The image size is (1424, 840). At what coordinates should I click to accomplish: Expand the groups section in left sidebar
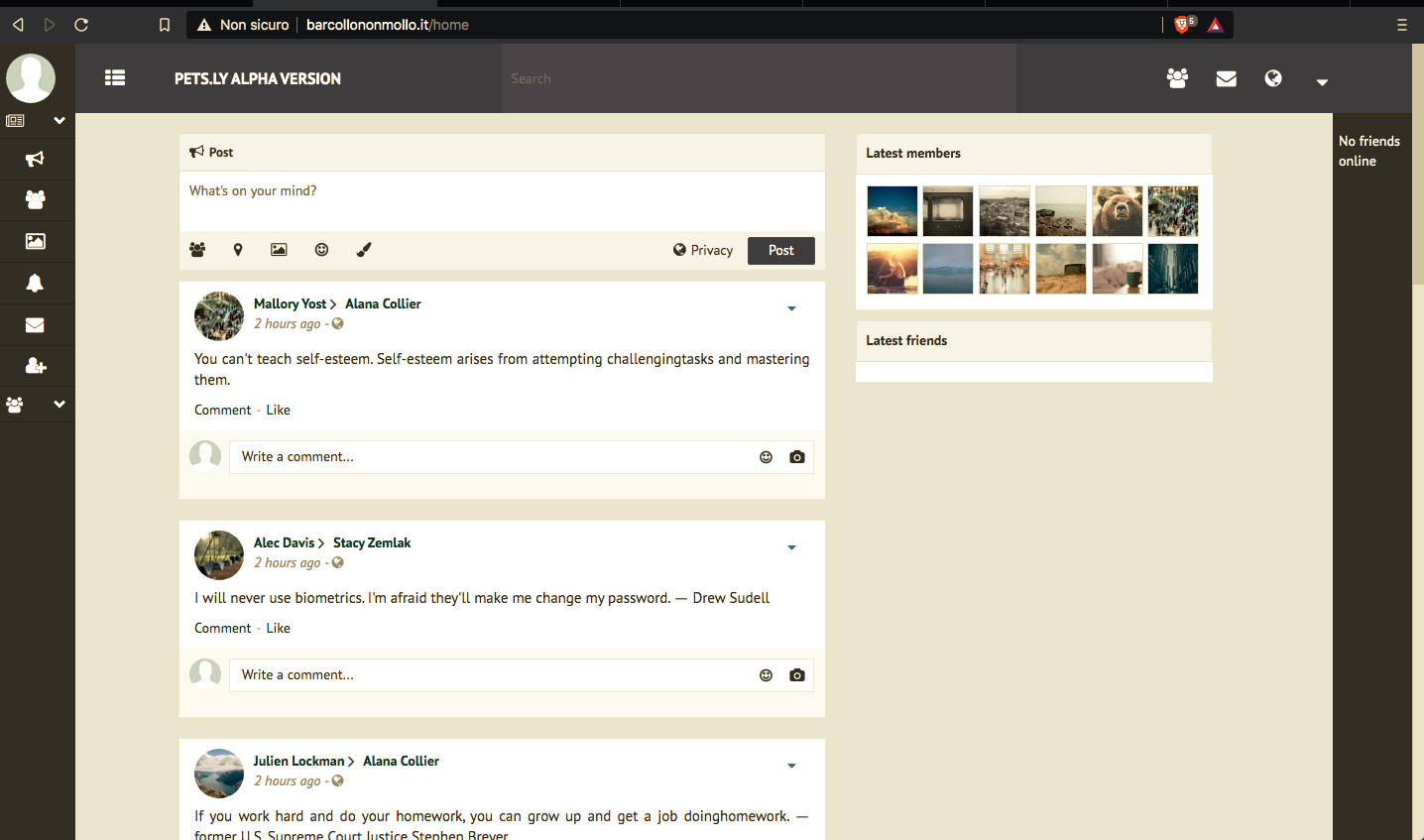[59, 405]
